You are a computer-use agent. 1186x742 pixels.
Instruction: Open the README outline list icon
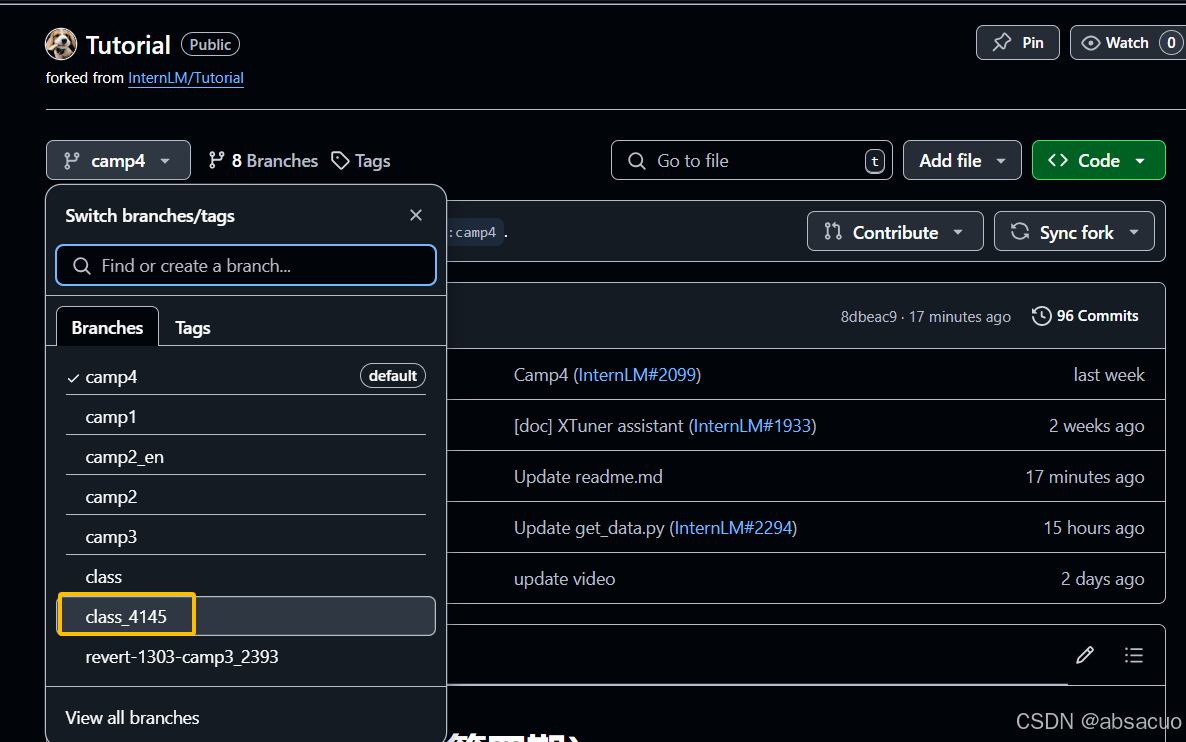tap(1133, 655)
